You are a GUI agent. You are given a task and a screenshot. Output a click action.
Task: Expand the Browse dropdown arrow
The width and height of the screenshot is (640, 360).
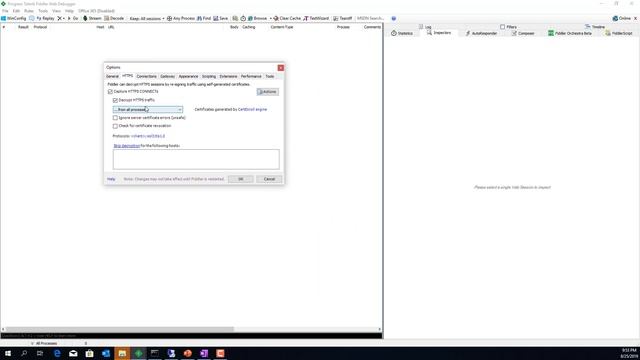270,18
